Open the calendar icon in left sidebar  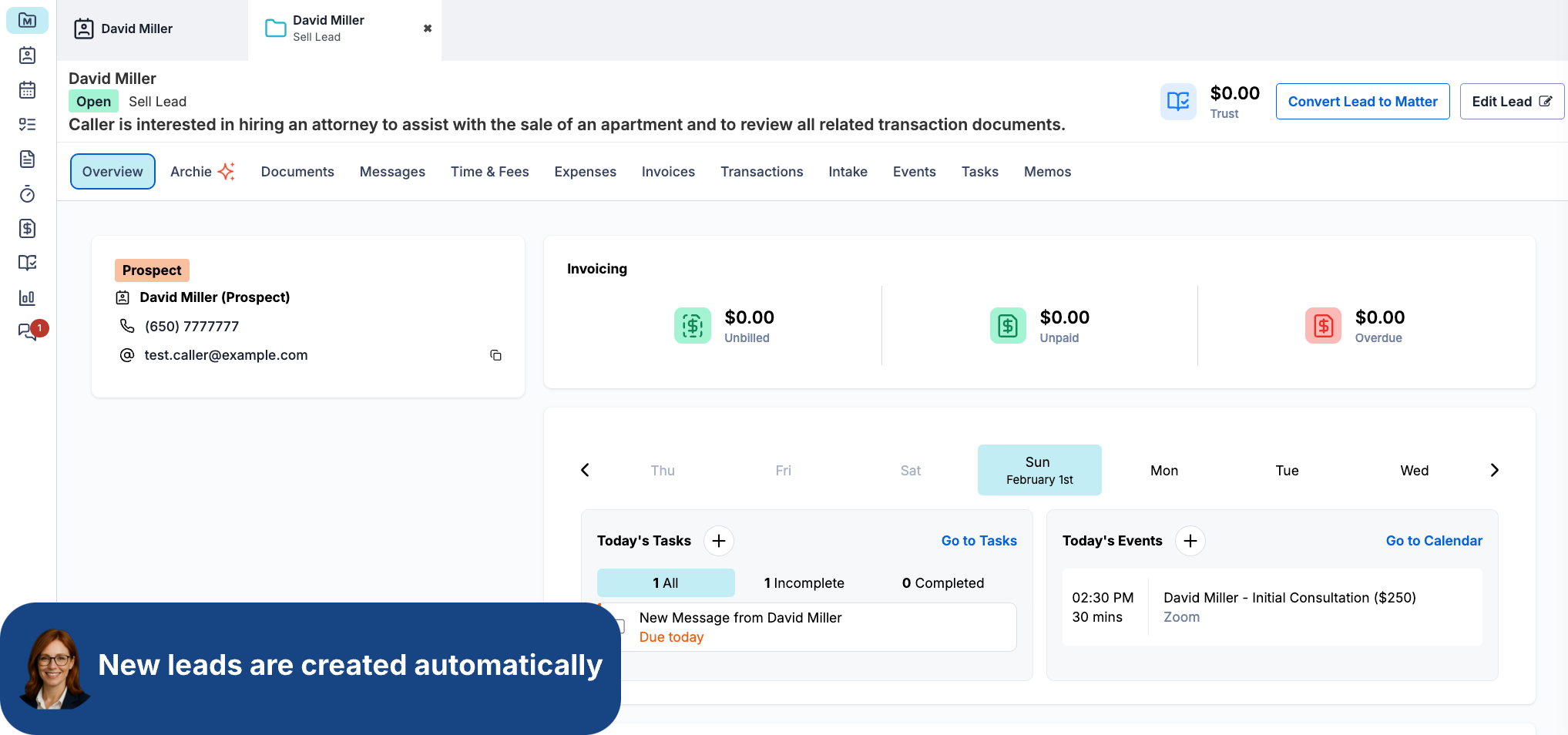click(x=27, y=90)
